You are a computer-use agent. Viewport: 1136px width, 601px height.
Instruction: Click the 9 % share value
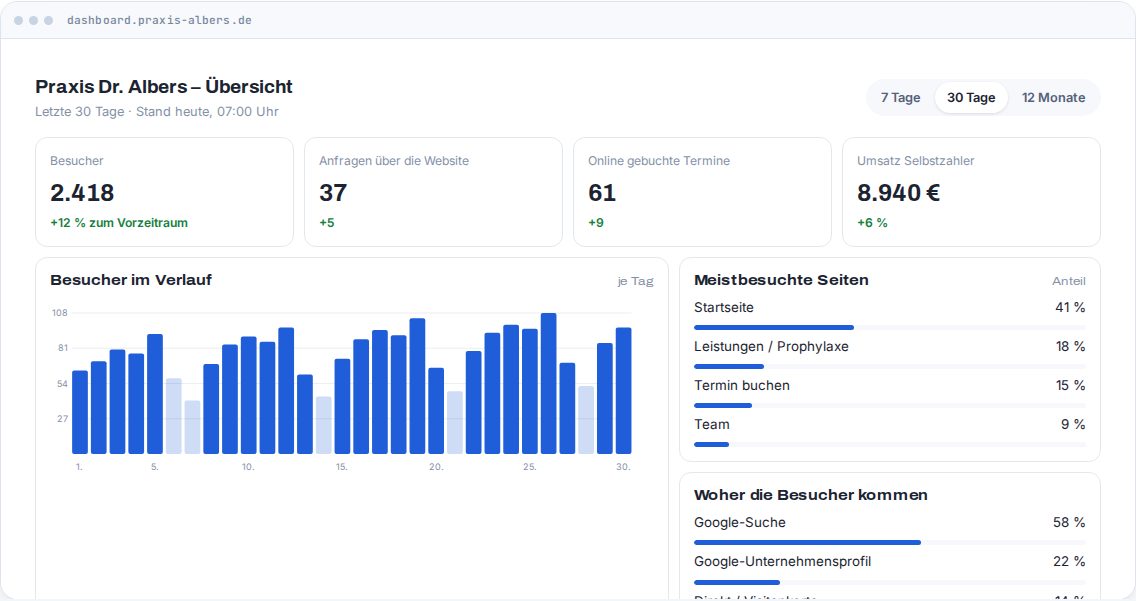coord(1073,424)
